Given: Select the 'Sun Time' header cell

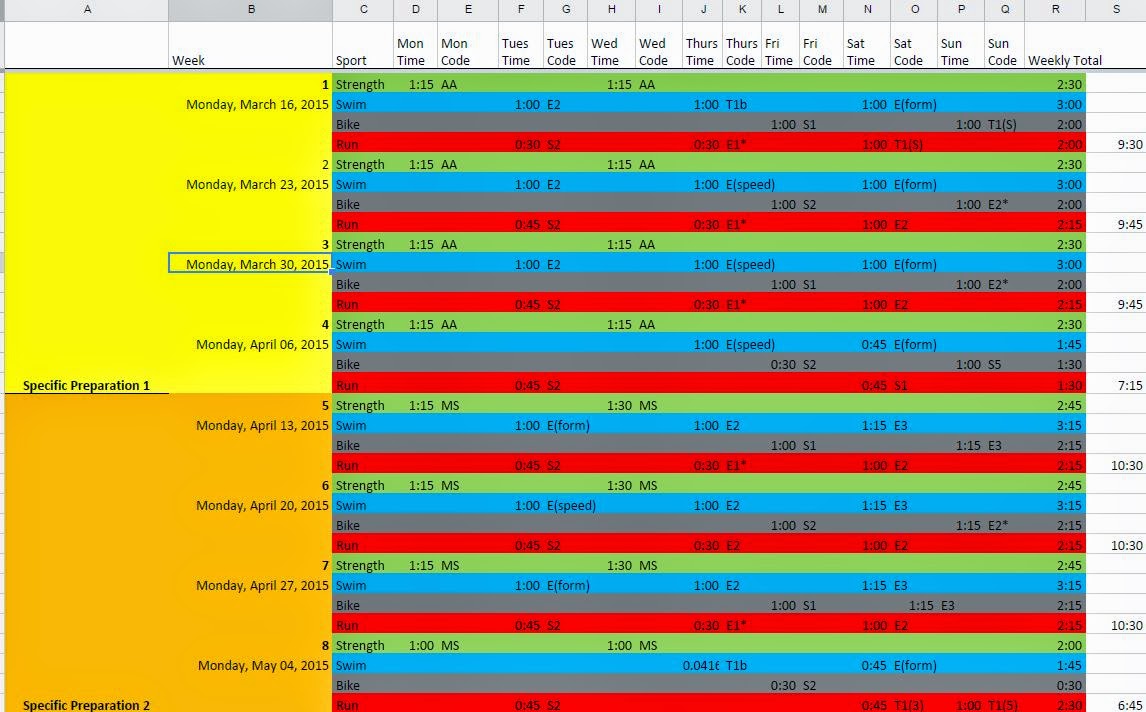Looking at the screenshot, I should pyautogui.click(x=961, y=45).
